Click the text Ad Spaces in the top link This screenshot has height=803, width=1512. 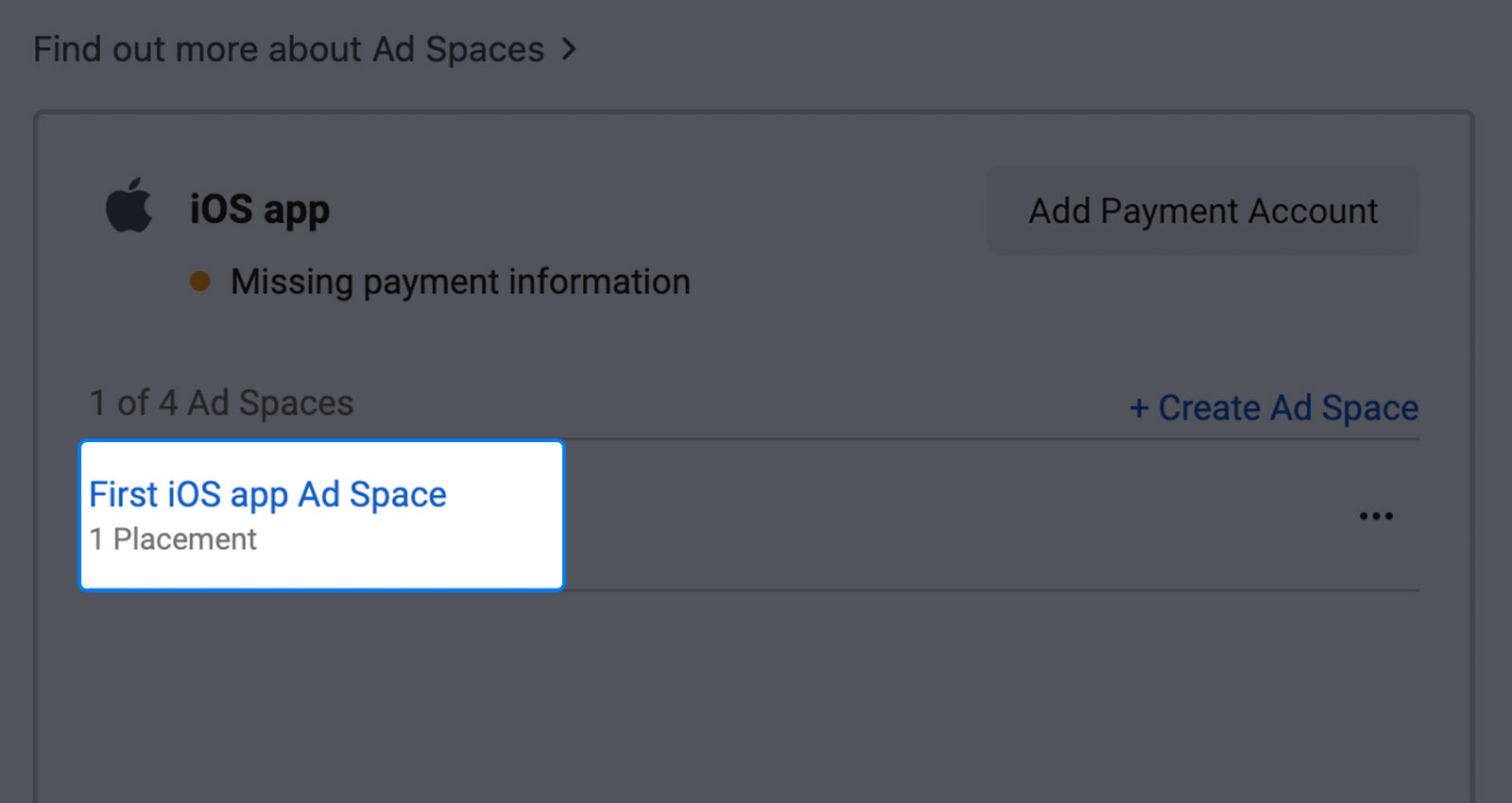458,49
